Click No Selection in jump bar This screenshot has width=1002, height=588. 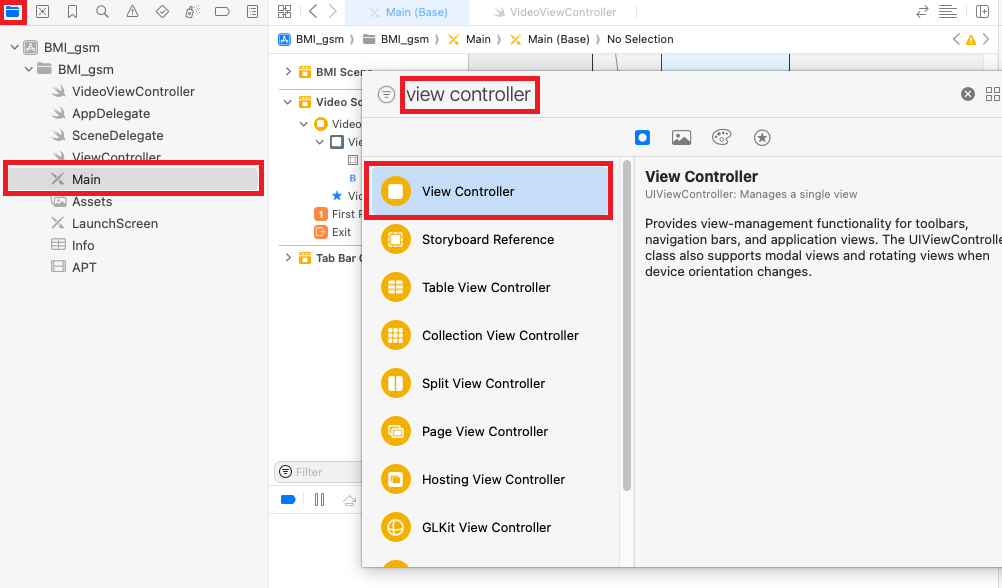pyautogui.click(x=640, y=39)
